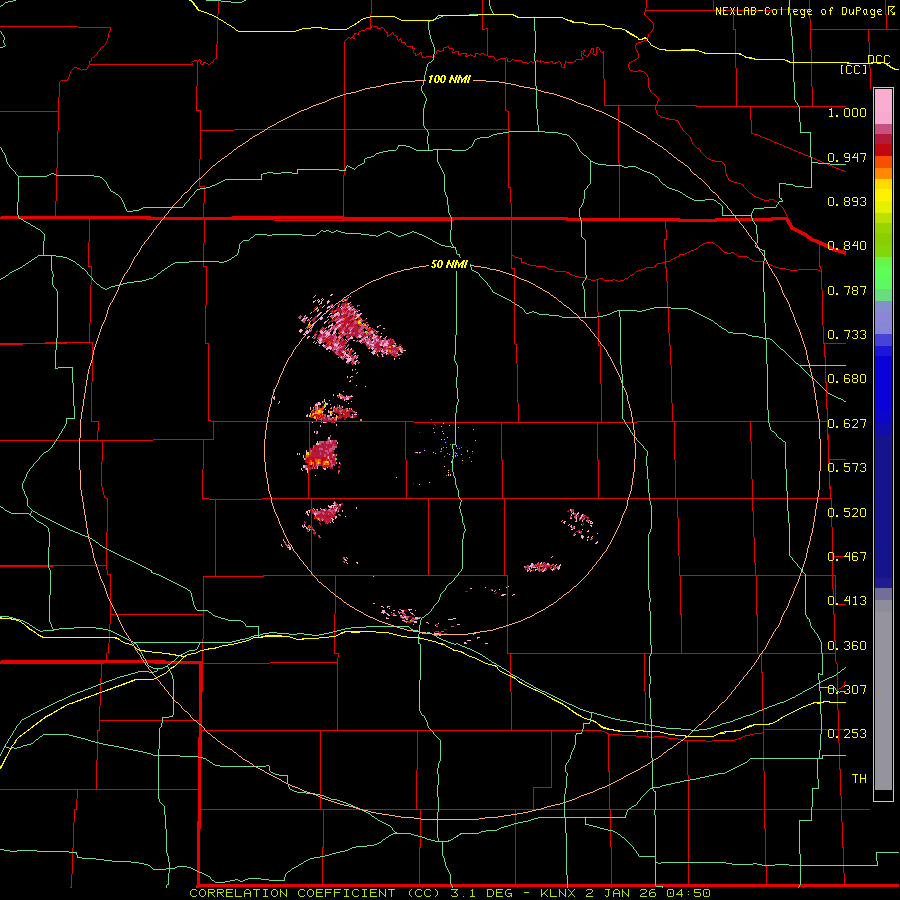Image resolution: width=900 pixels, height=900 pixels.
Task: Select the 0.253 scale value
Action: [x=847, y=734]
